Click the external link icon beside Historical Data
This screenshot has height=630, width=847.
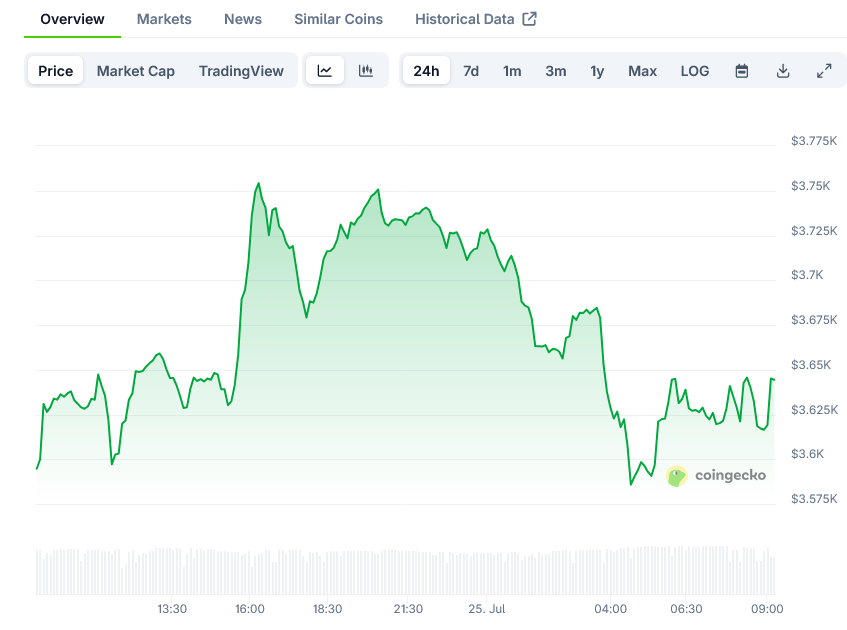point(530,19)
